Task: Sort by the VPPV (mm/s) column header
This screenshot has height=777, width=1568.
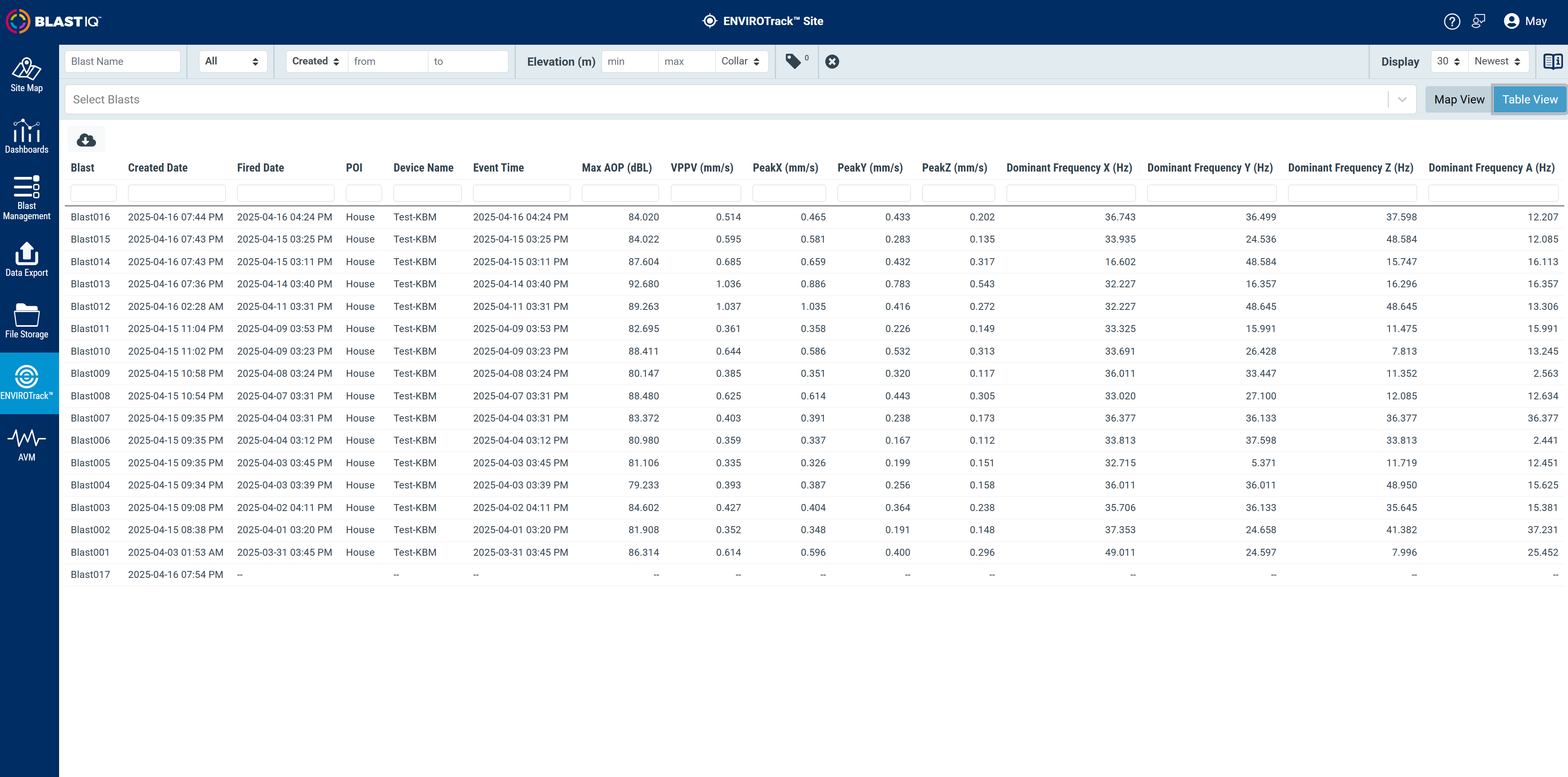Action: pos(702,168)
